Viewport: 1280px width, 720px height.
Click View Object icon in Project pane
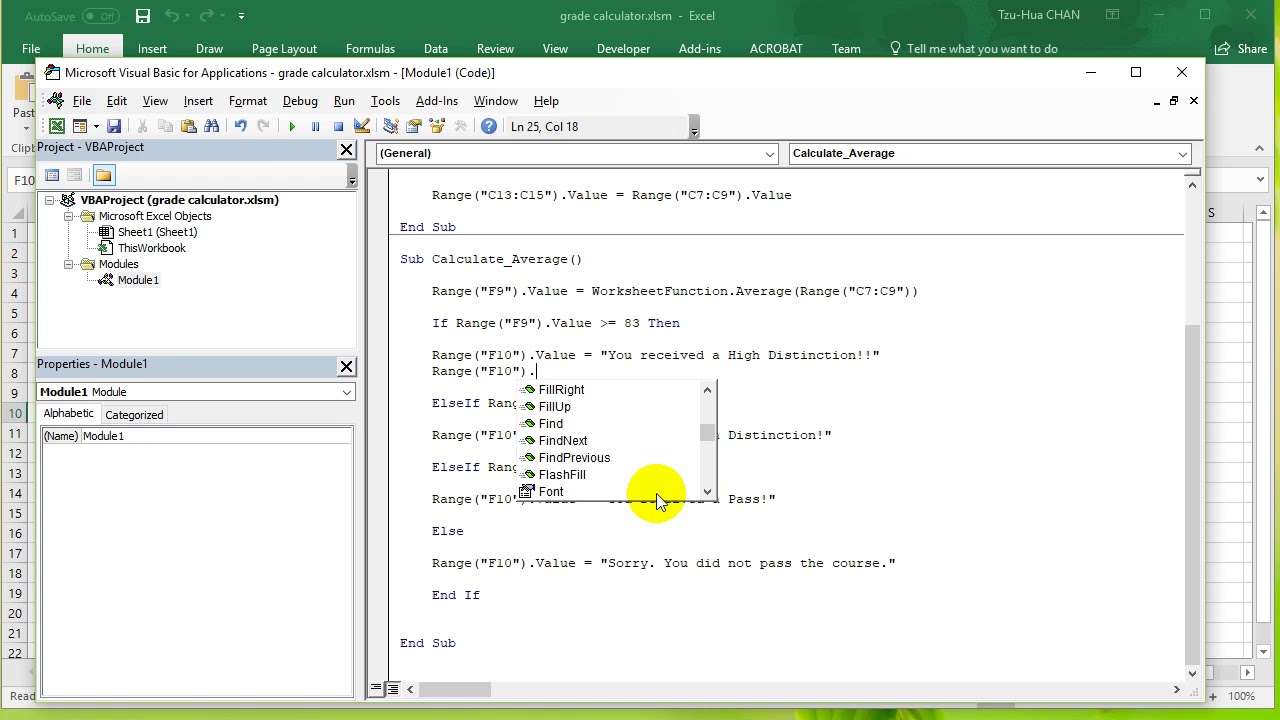point(75,175)
